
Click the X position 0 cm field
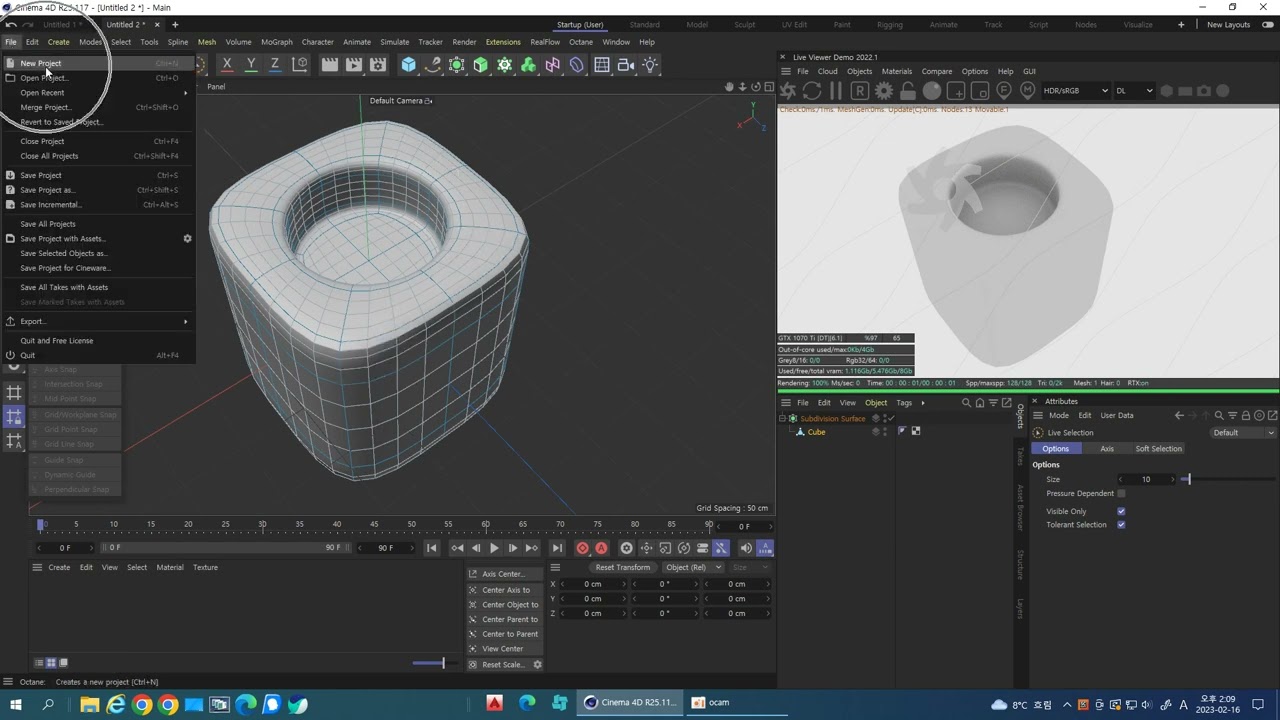[593, 584]
